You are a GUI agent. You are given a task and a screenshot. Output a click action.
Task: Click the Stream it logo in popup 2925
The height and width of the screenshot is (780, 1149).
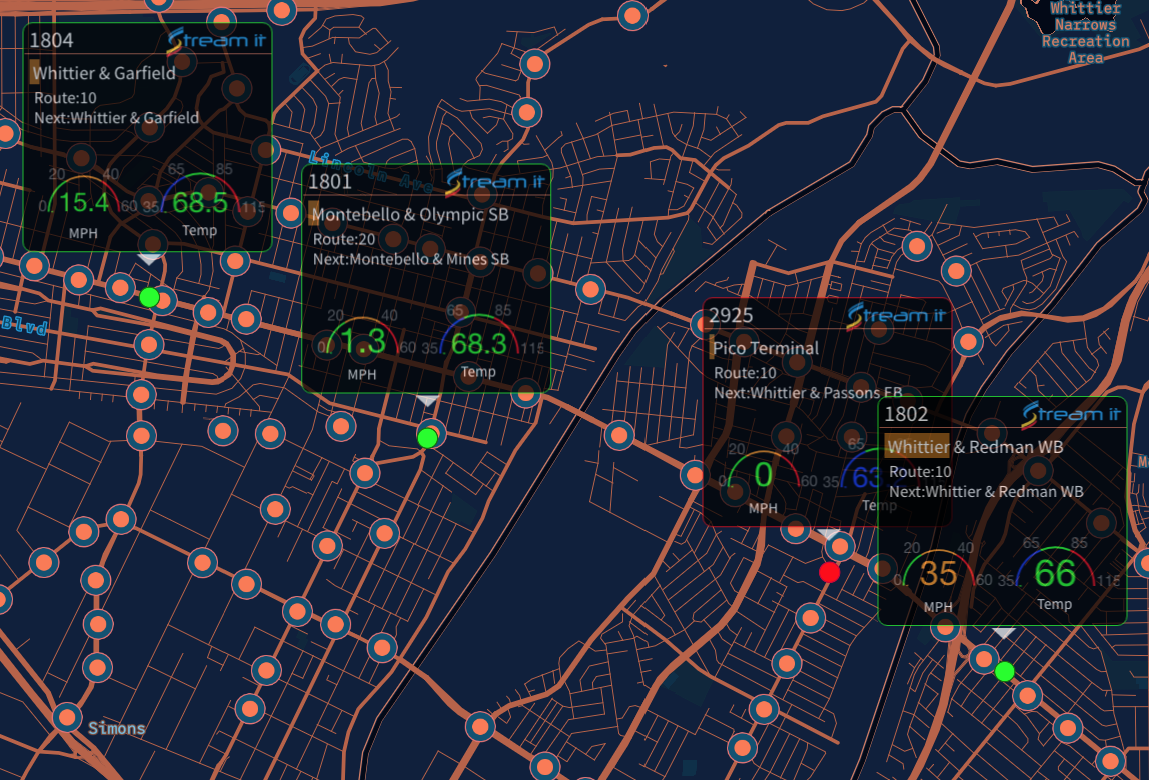[x=896, y=316]
